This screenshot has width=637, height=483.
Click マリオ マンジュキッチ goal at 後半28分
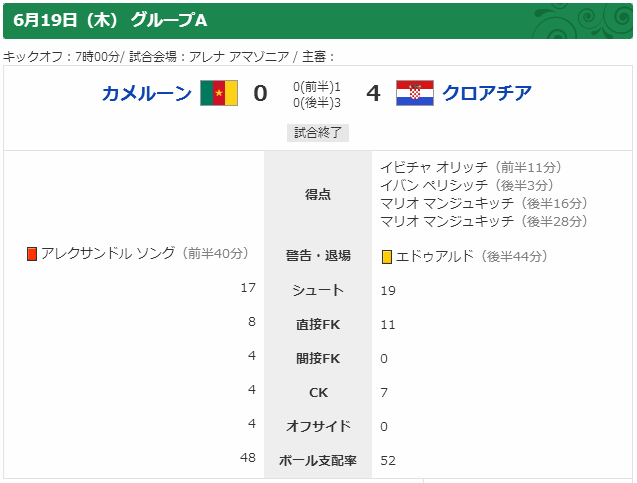click(x=484, y=221)
